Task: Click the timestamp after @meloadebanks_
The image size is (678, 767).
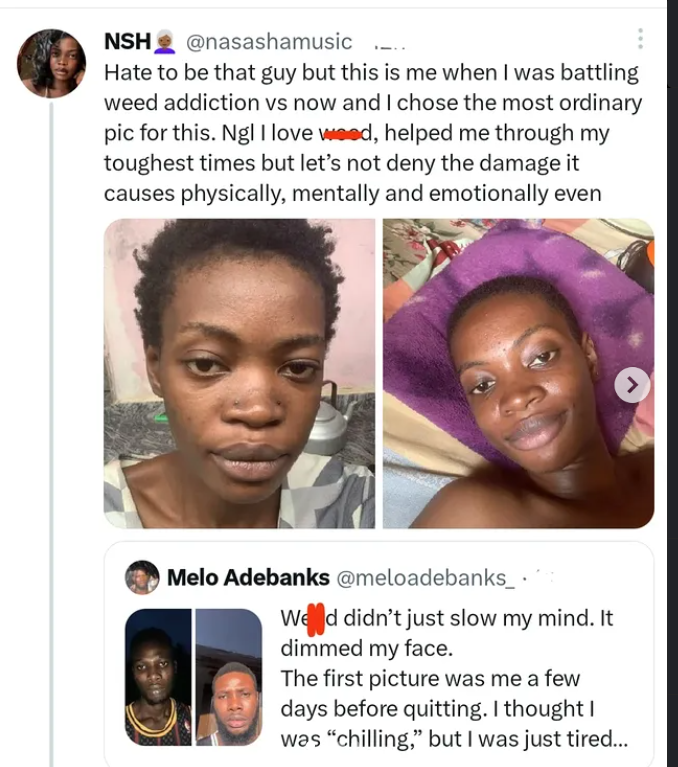Action: point(541,577)
